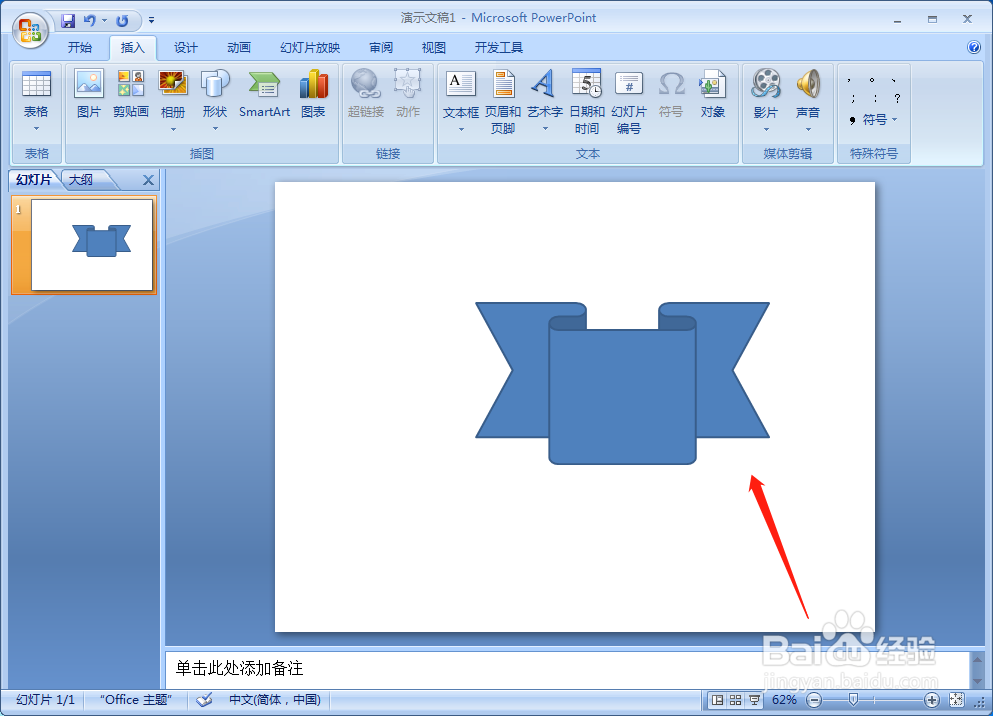Undo the last action
The height and width of the screenshot is (716, 993).
[x=89, y=21]
